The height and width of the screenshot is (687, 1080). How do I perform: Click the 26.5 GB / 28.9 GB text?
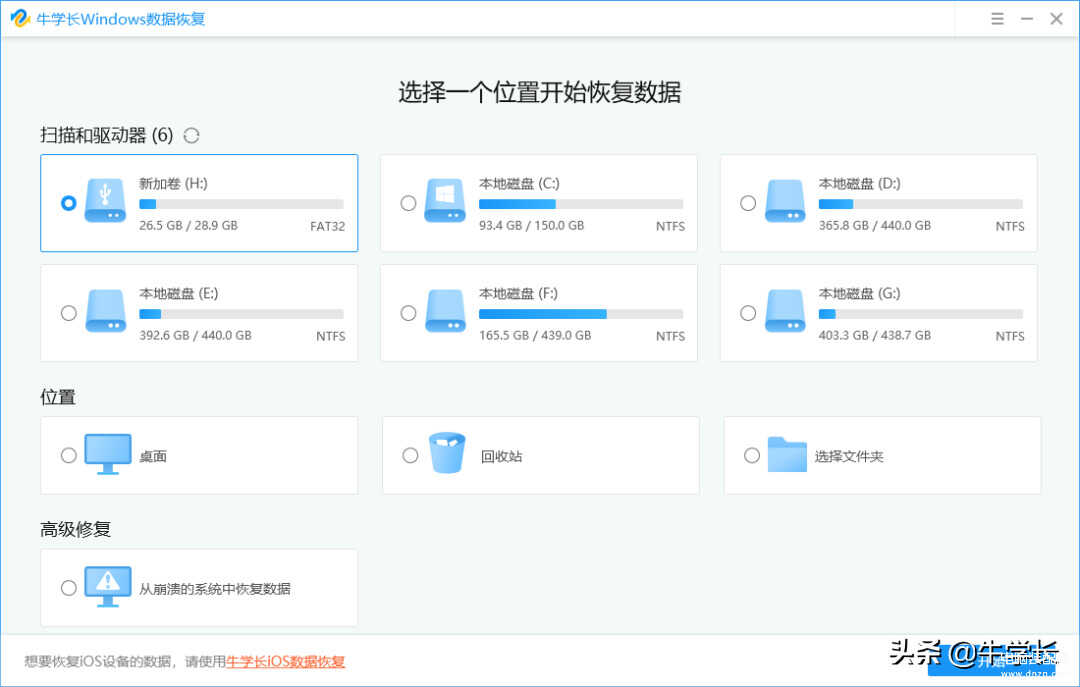point(188,225)
